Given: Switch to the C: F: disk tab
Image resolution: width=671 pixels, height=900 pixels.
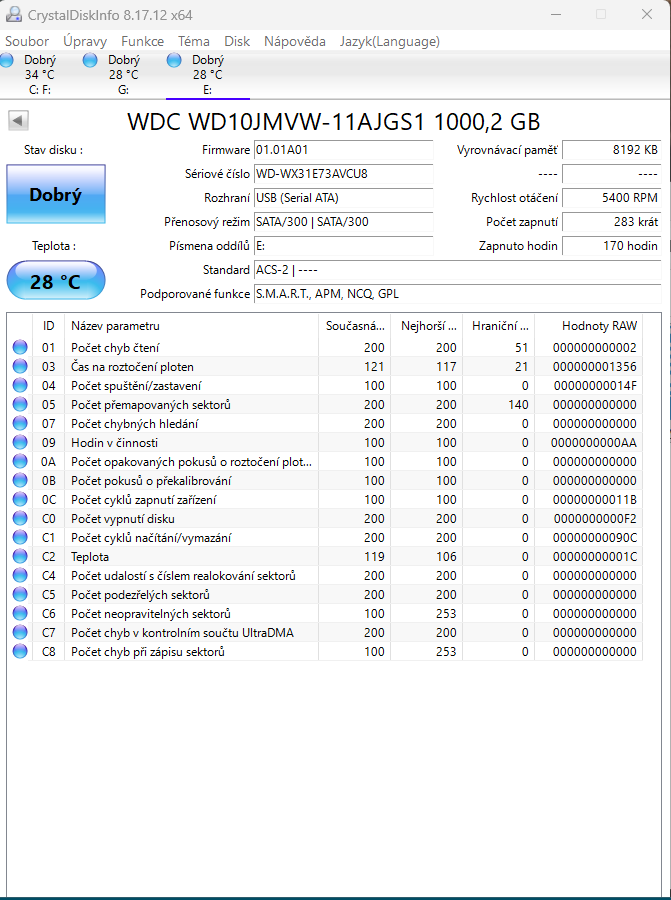Looking at the screenshot, I should [x=40, y=75].
